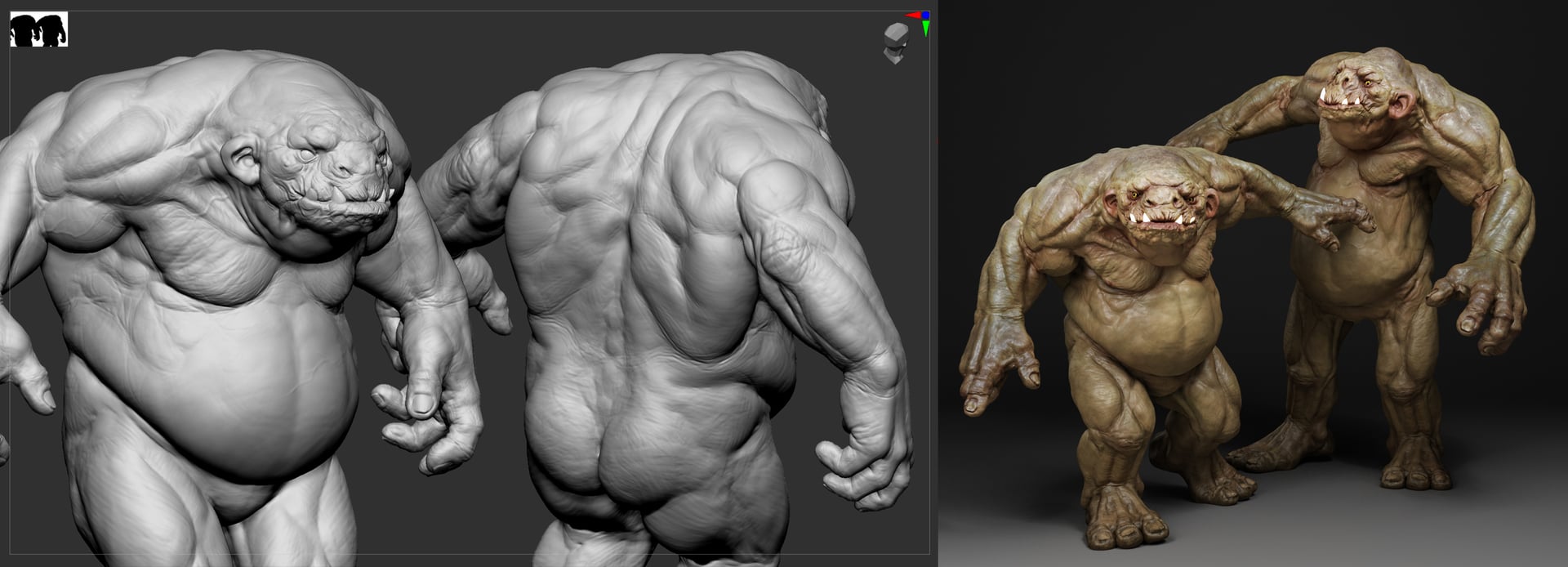Click the troll silhouette thumbnail preview
1568x567 pixels.
click(x=38, y=30)
